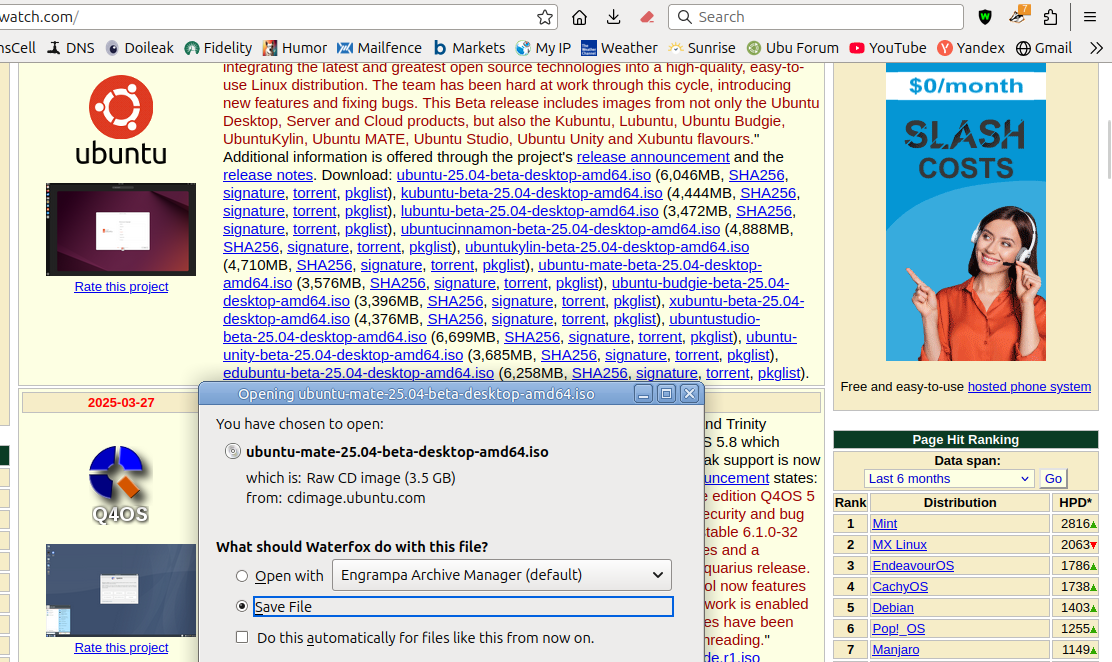This screenshot has width=1112, height=662.
Task: Click Rate this project under Ubuntu
Action: [x=121, y=287]
